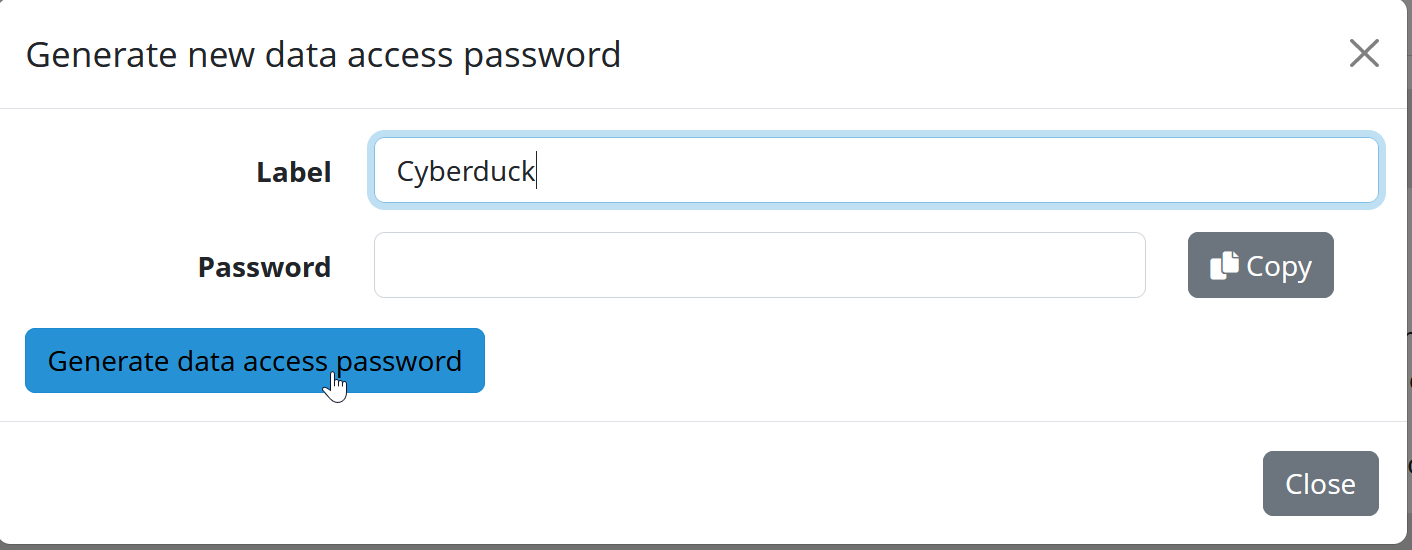Screen dimensions: 1412x550
Task: Close the dialog with the X icon
Action: 1364,53
